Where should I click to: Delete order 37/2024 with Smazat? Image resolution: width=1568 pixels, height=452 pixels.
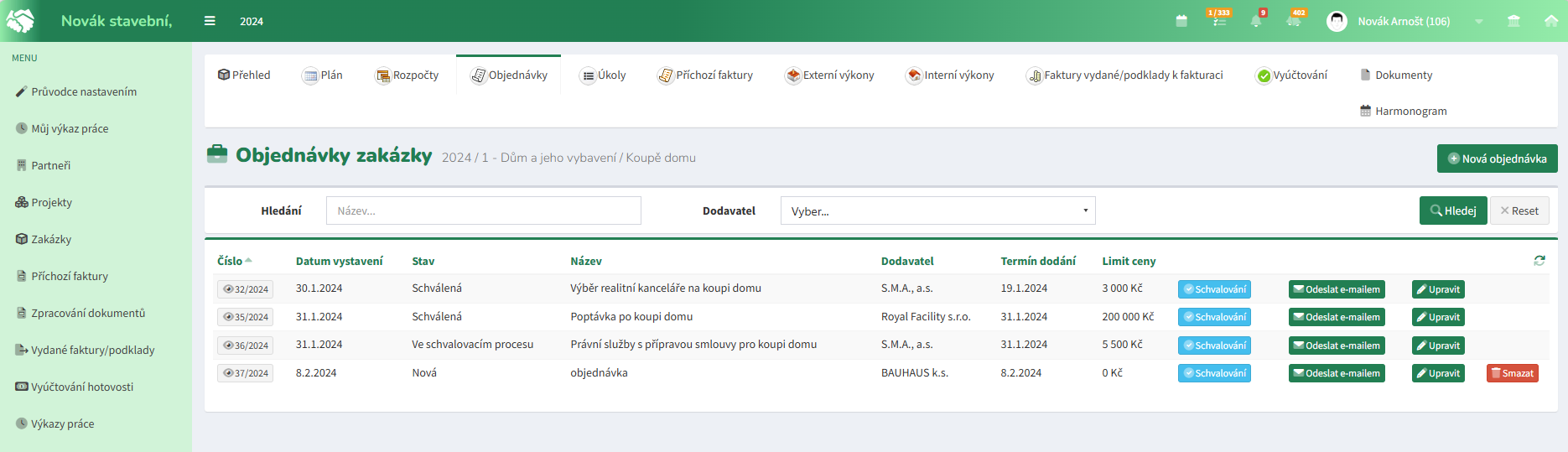(1513, 373)
